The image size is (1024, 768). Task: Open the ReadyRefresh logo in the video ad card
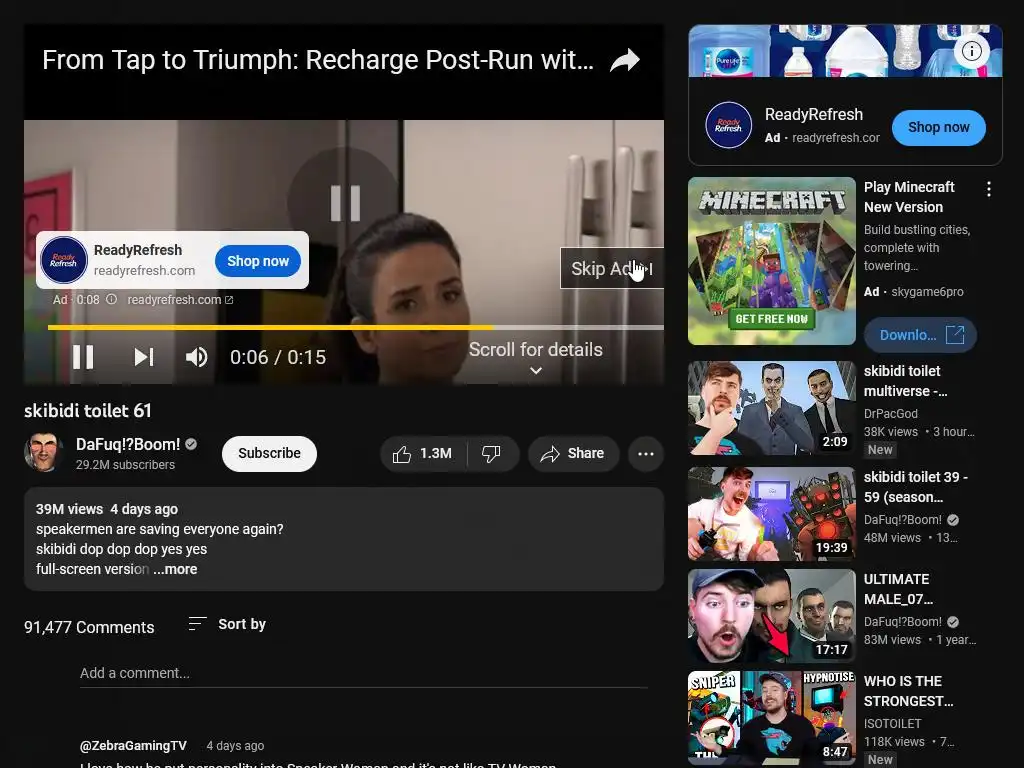[64, 260]
